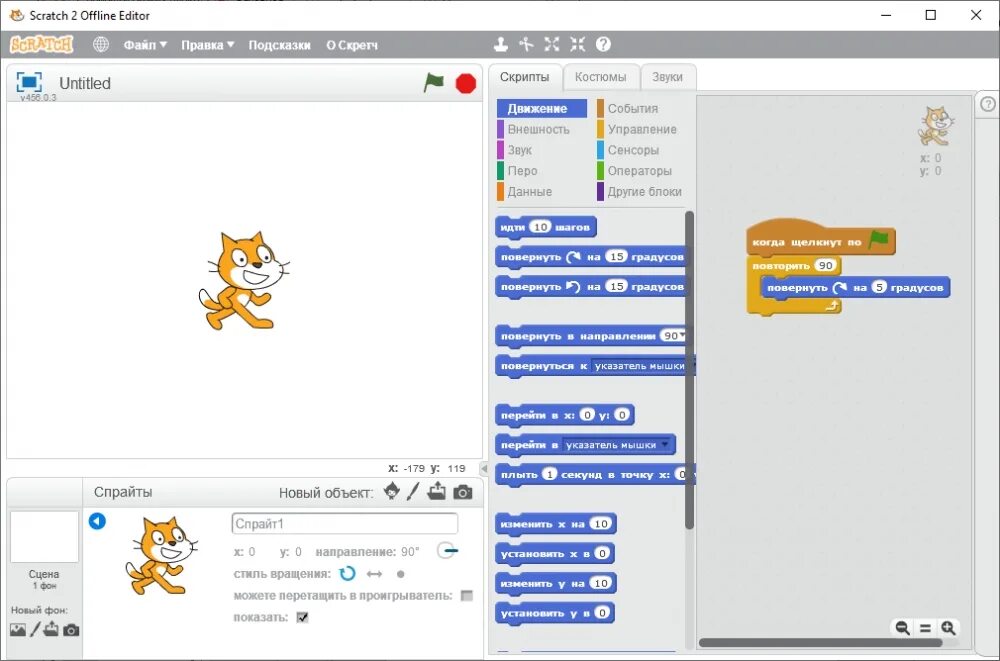The width and height of the screenshot is (1000, 661).
Task: Open direction dropdown in 'повернуть в направлении' block
Action: (682, 336)
